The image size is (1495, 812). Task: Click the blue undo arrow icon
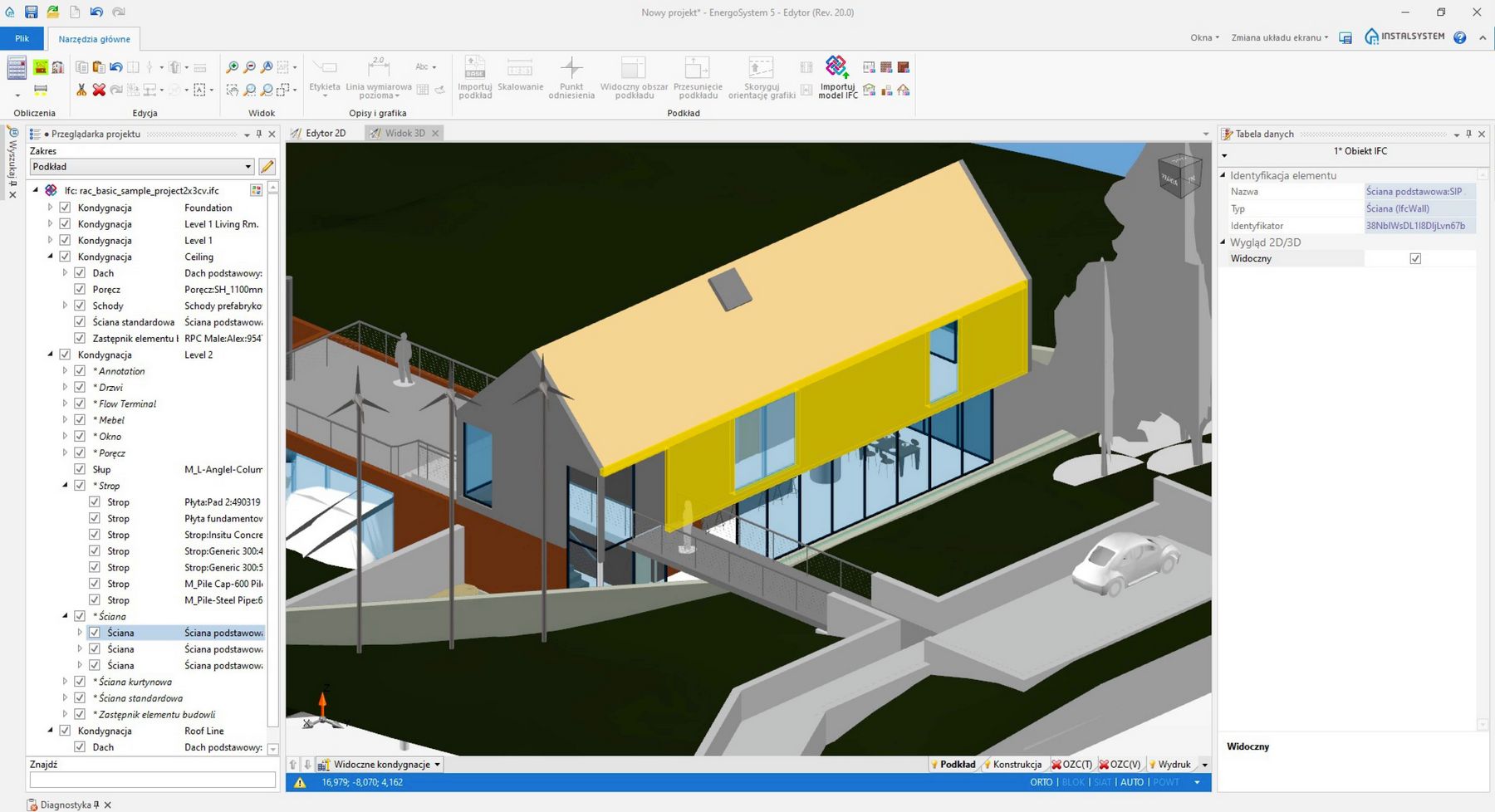click(116, 67)
